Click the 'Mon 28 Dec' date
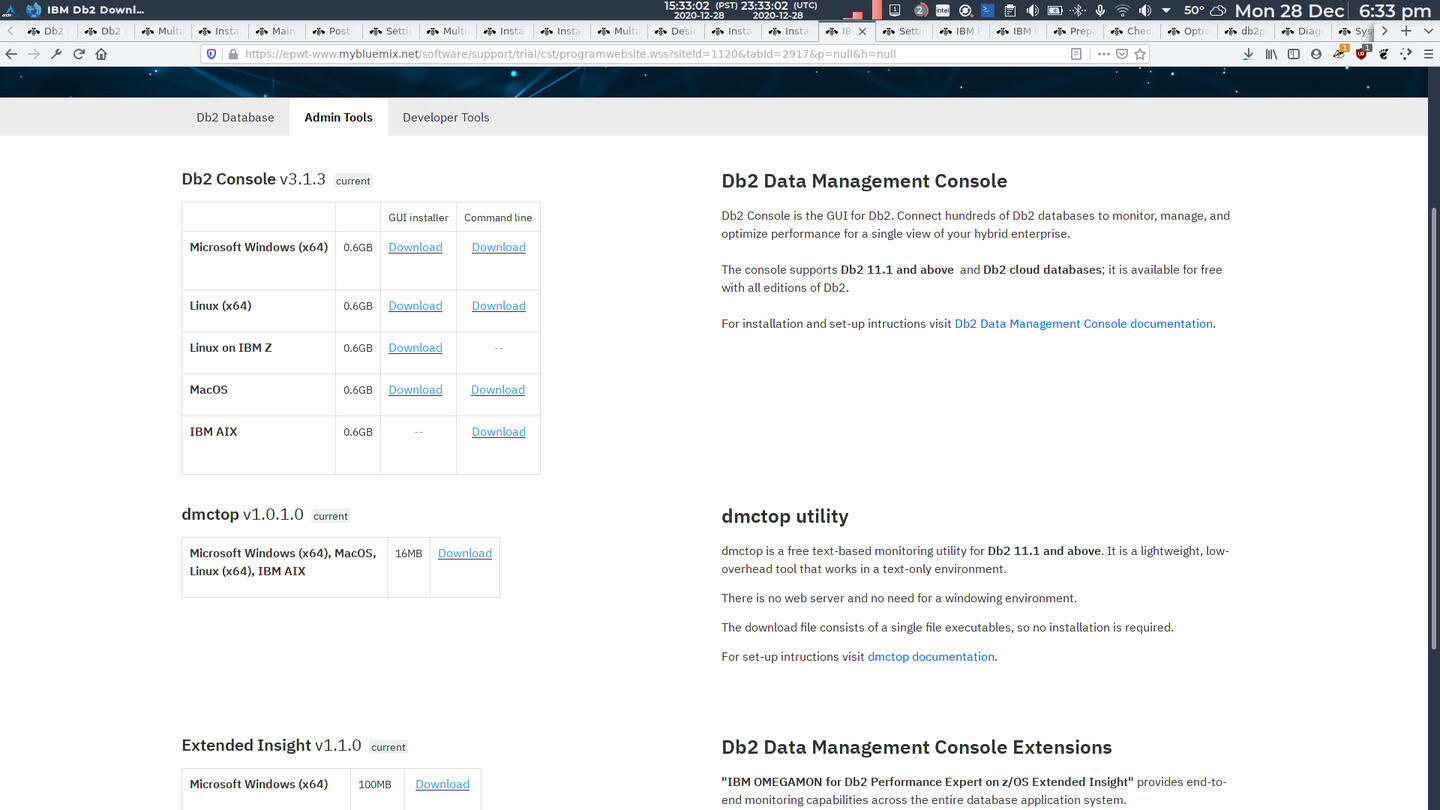 (1289, 11)
